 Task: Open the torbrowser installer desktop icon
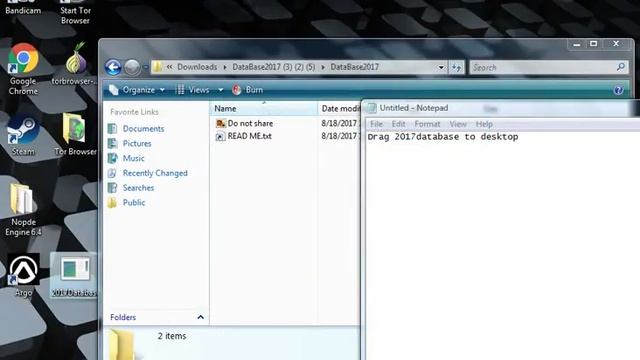click(x=76, y=63)
